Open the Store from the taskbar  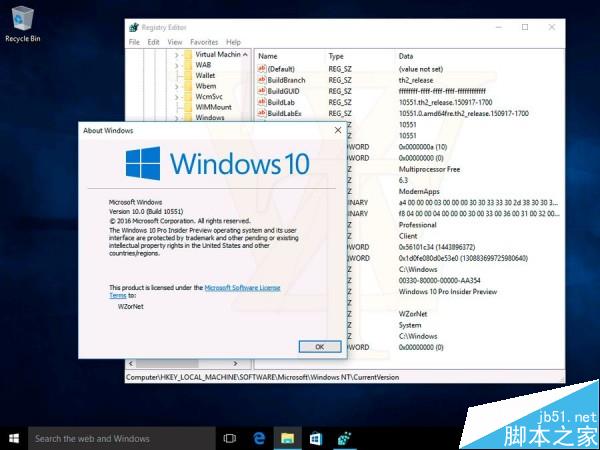pyautogui.click(x=316, y=439)
